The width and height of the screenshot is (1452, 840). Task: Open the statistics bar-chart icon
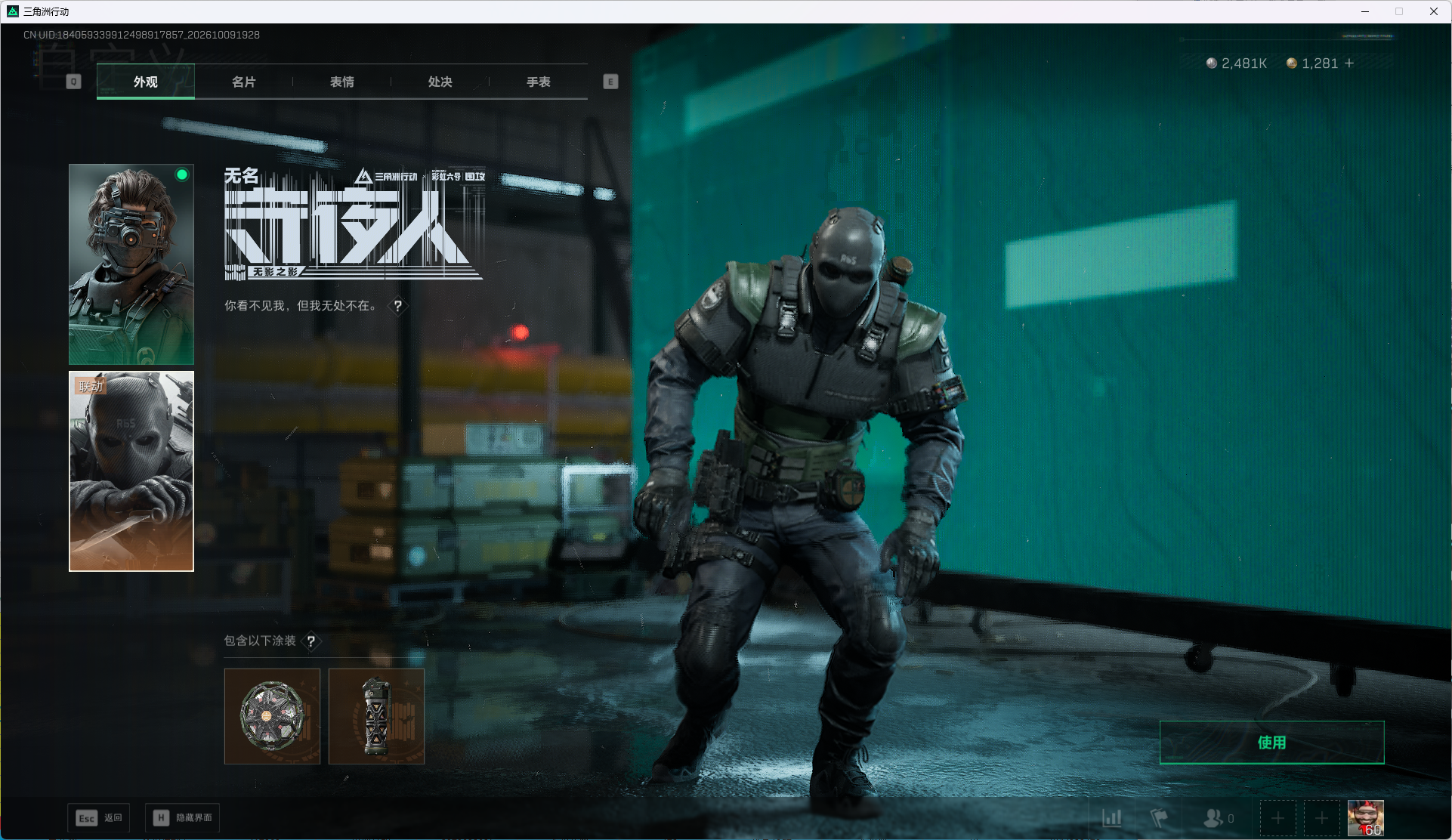tap(1112, 818)
